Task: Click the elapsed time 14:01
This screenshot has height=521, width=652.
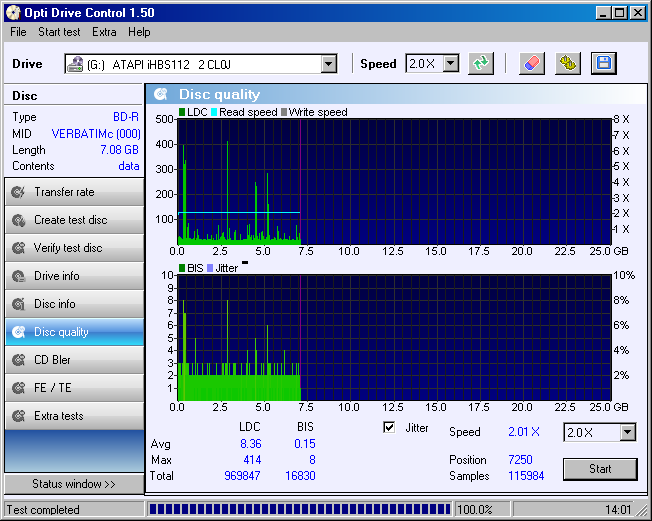Action: (x=618, y=510)
